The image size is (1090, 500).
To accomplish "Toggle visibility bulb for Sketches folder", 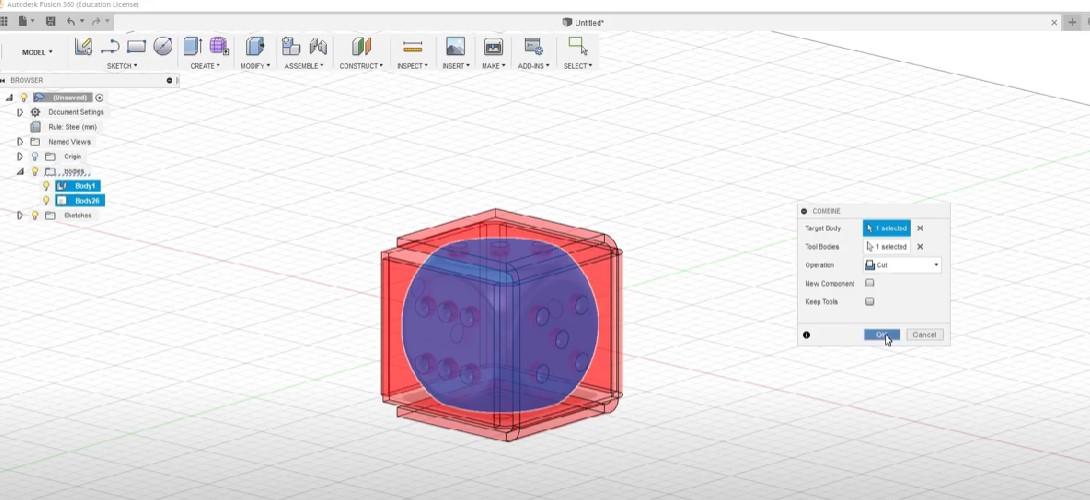I will click(35, 216).
